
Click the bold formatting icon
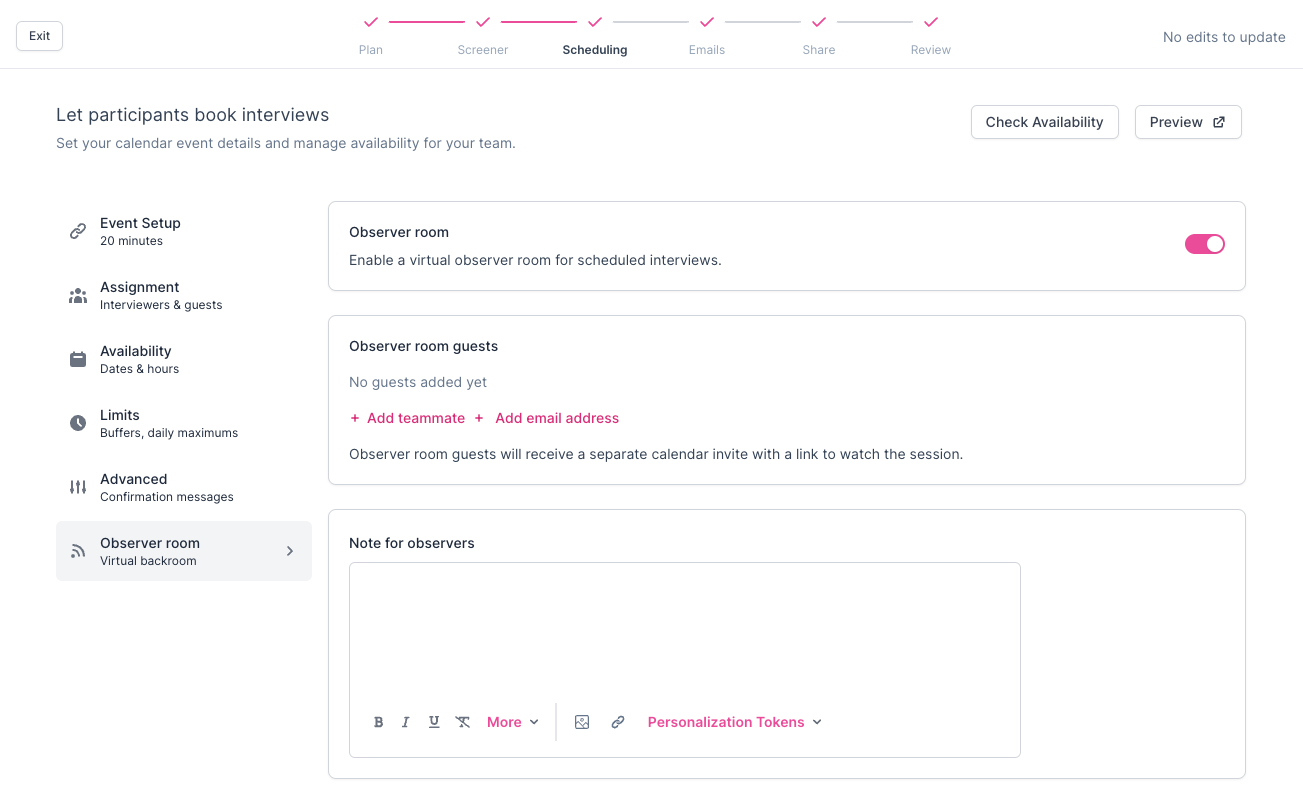[379, 722]
